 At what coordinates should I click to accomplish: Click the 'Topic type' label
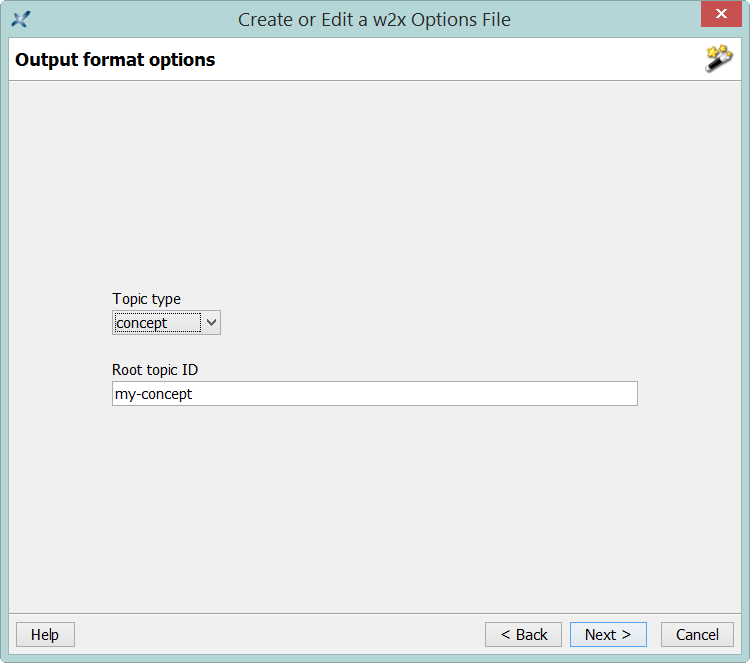pyautogui.click(x=146, y=299)
